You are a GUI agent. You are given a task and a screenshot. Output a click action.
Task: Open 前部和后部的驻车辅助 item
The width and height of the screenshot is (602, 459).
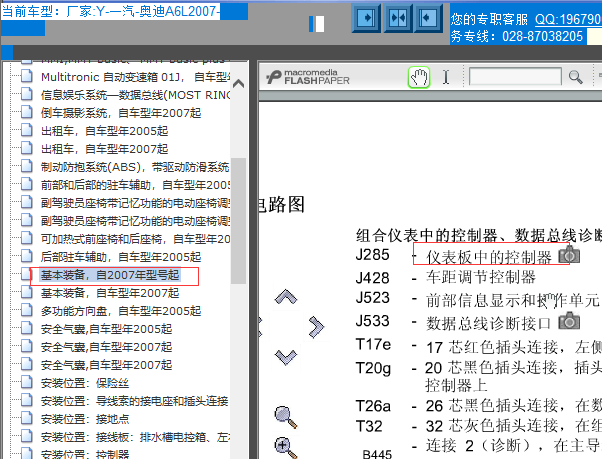(135, 185)
